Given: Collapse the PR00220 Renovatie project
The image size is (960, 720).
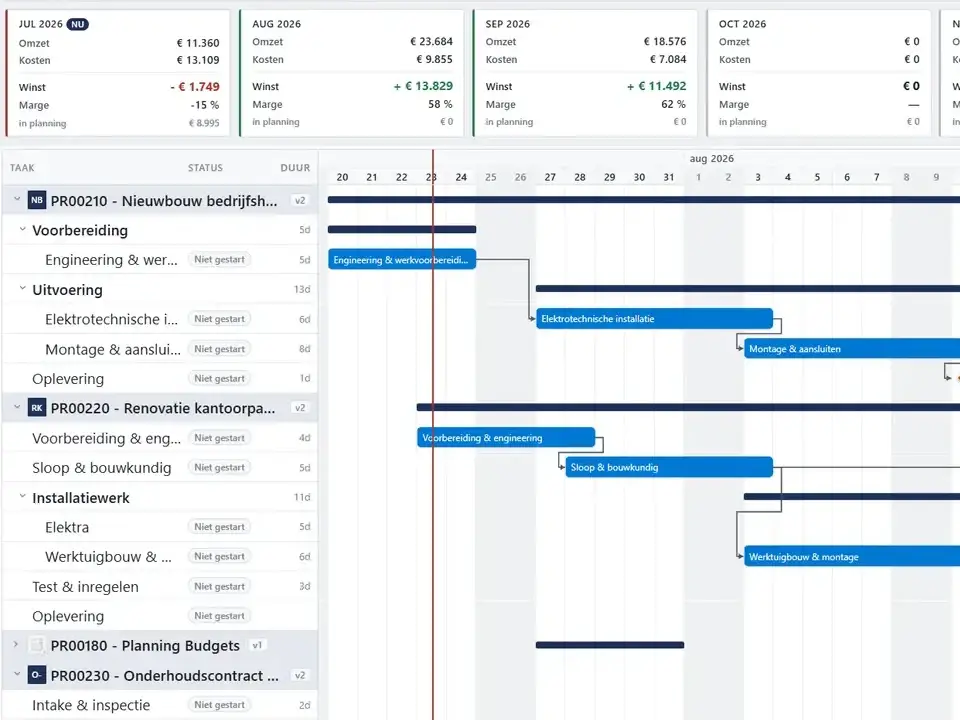Looking at the screenshot, I should click(x=17, y=407).
